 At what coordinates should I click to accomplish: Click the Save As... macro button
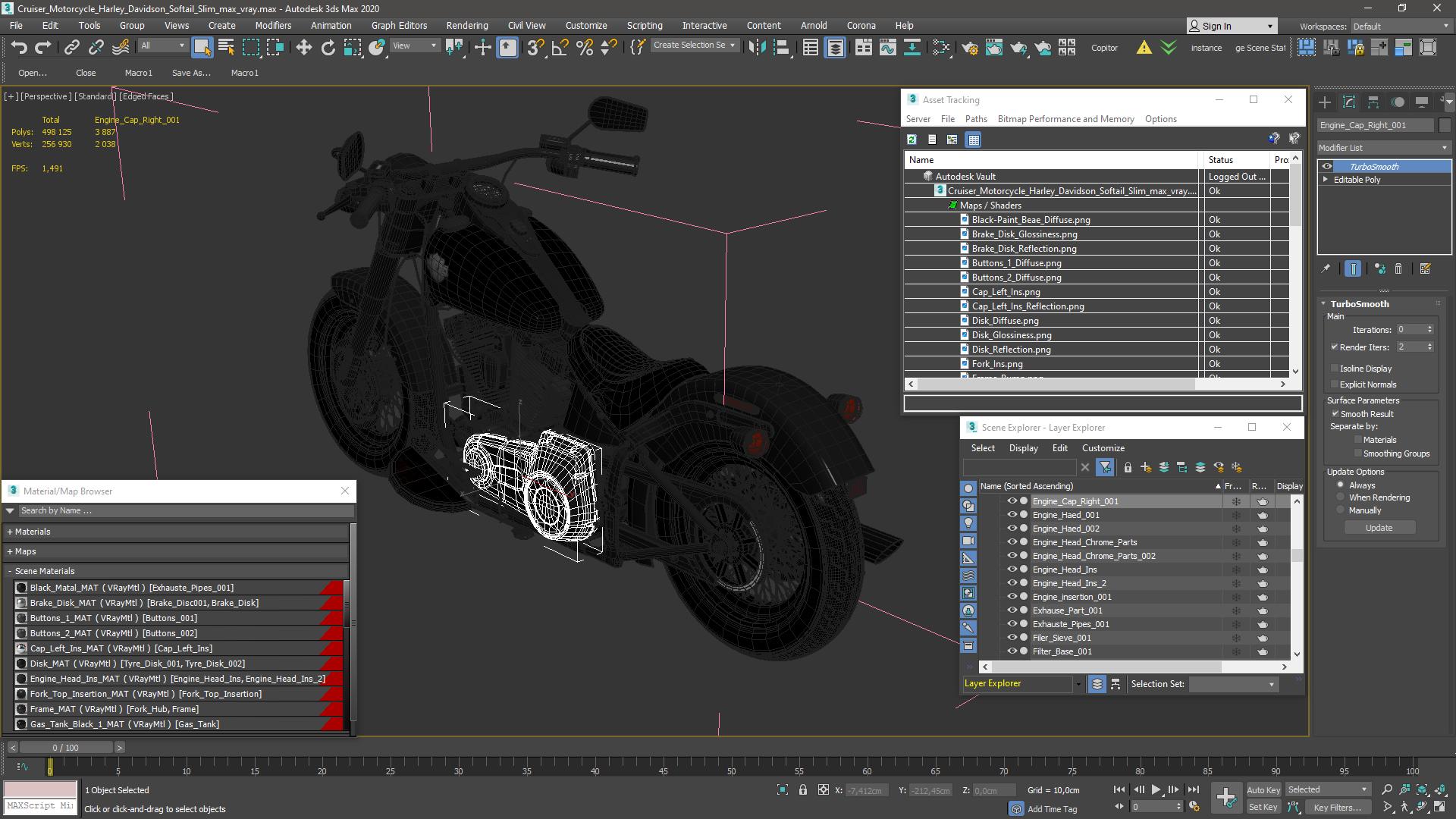click(x=191, y=73)
